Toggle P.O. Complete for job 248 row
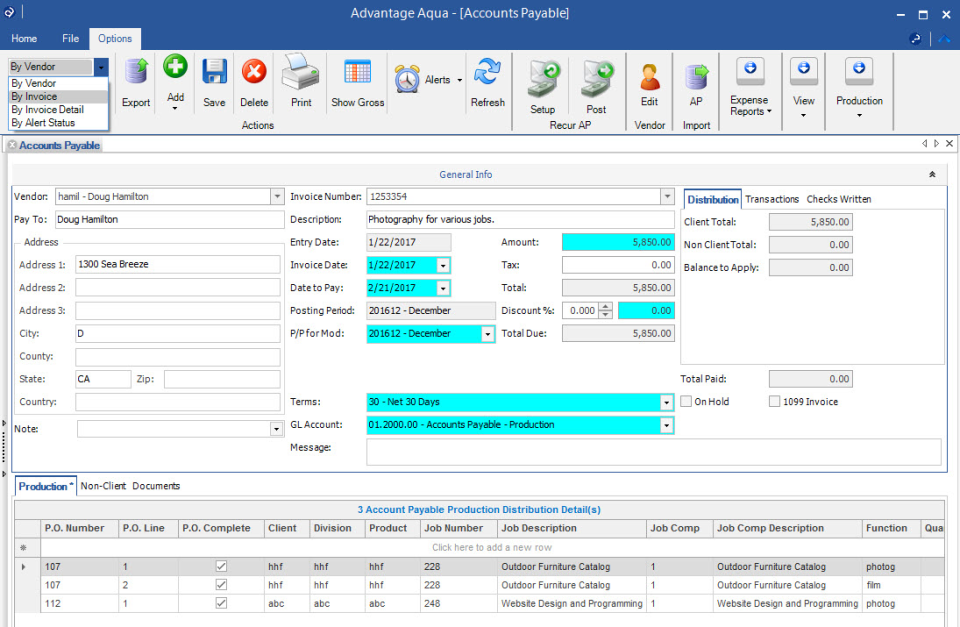The image size is (960, 627). point(221,604)
